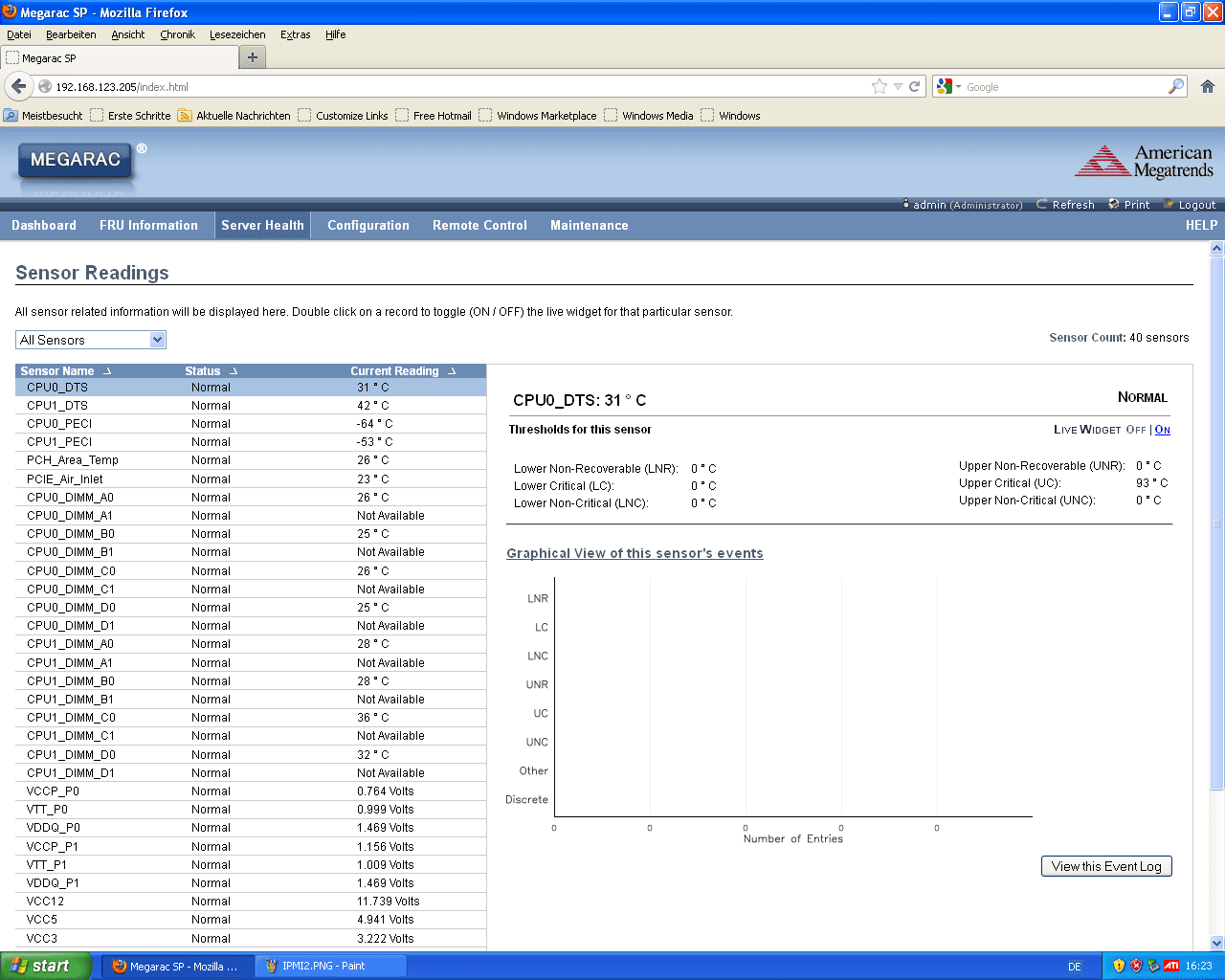Click the Print icon in MegaRAC header
Image resolution: width=1225 pixels, height=980 pixels.
pos(1114,204)
